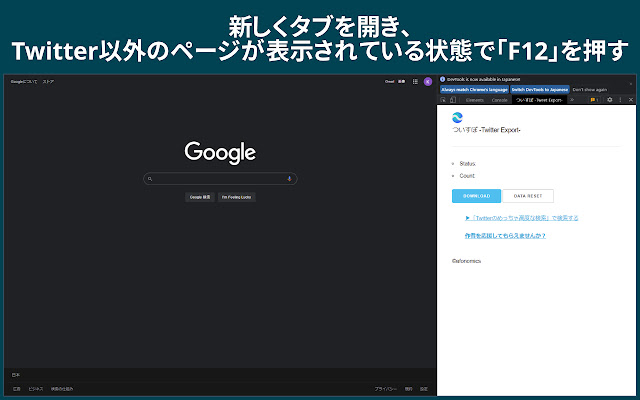Image resolution: width=640 pixels, height=400 pixels.
Task: Click the Count text in extension panel
Action: click(467, 176)
